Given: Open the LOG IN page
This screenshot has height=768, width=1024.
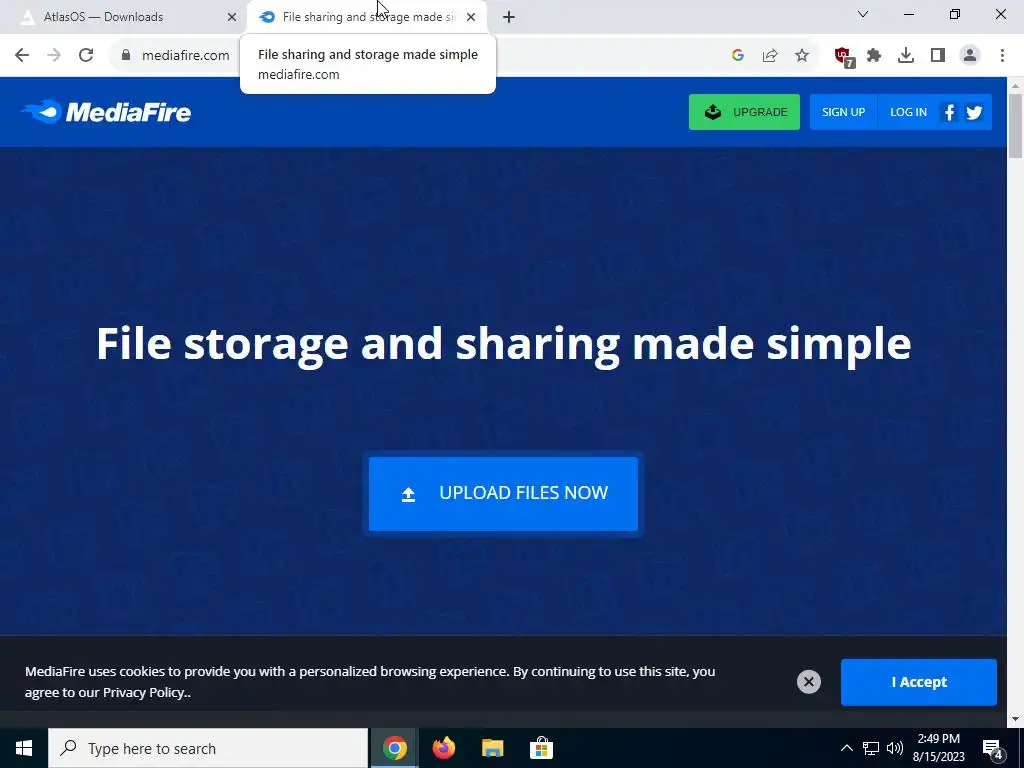Looking at the screenshot, I should pyautogui.click(x=908, y=112).
